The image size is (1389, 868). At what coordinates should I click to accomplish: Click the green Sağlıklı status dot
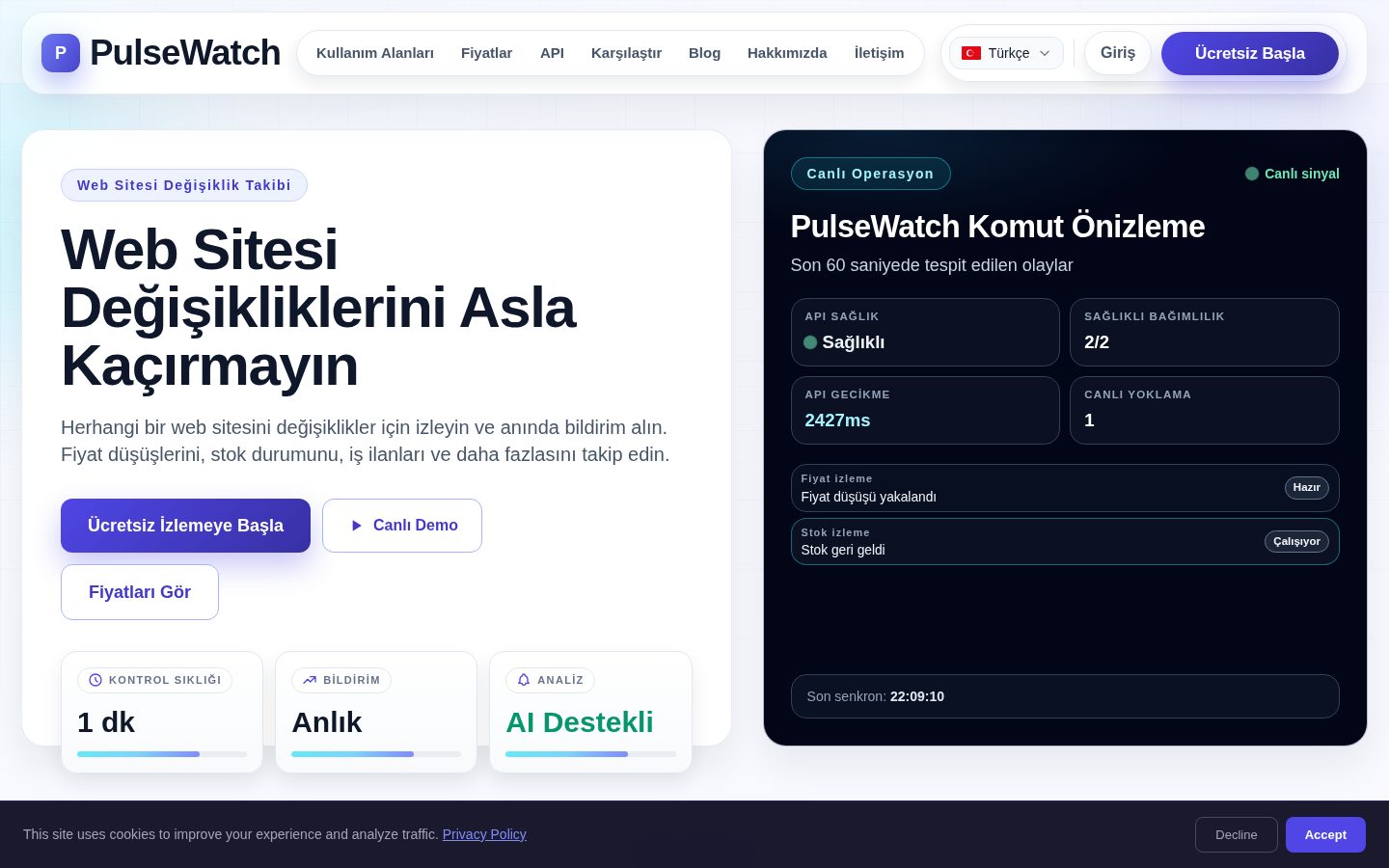point(810,342)
